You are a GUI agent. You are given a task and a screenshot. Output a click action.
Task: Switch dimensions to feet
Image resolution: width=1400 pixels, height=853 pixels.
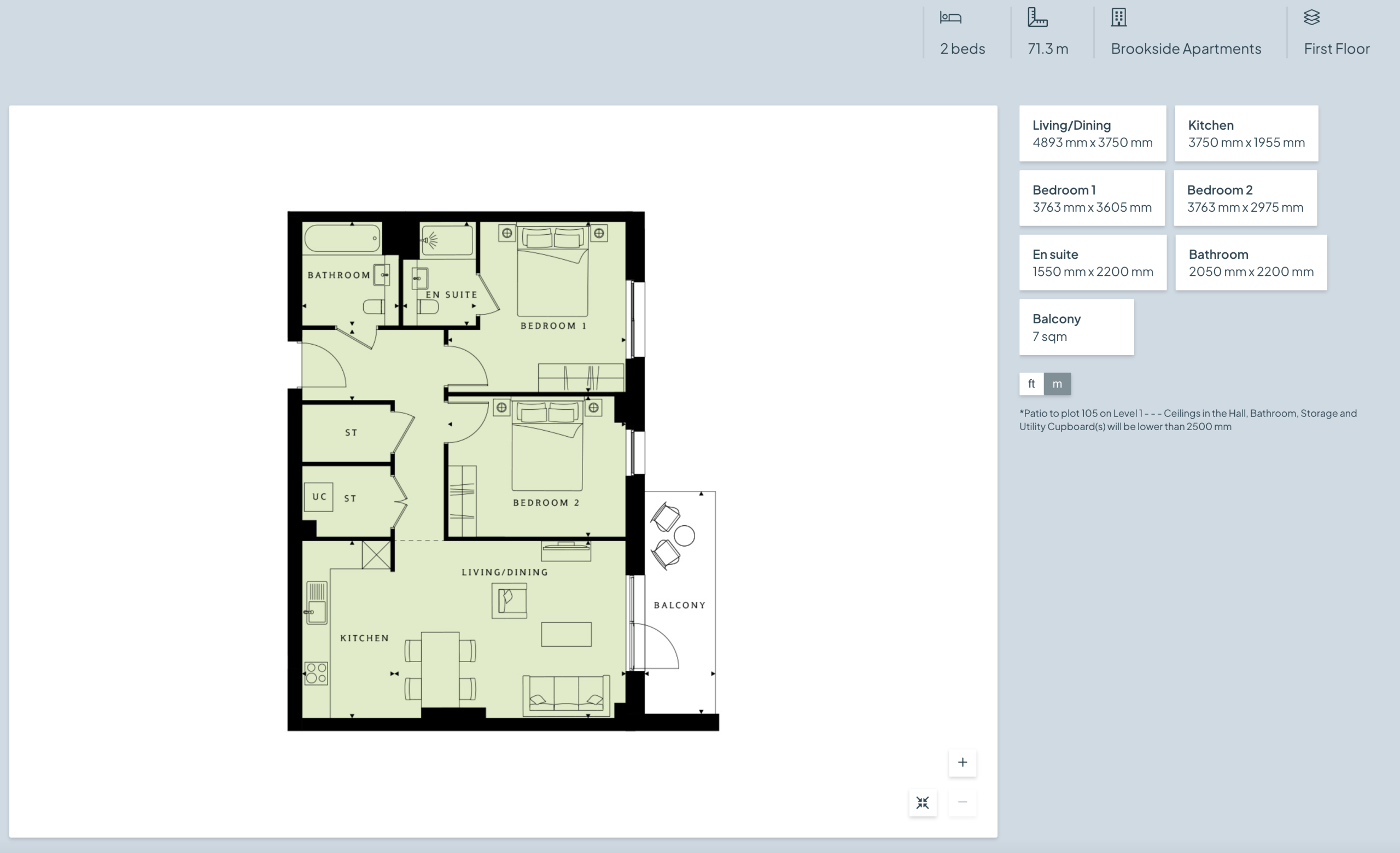(x=1031, y=384)
